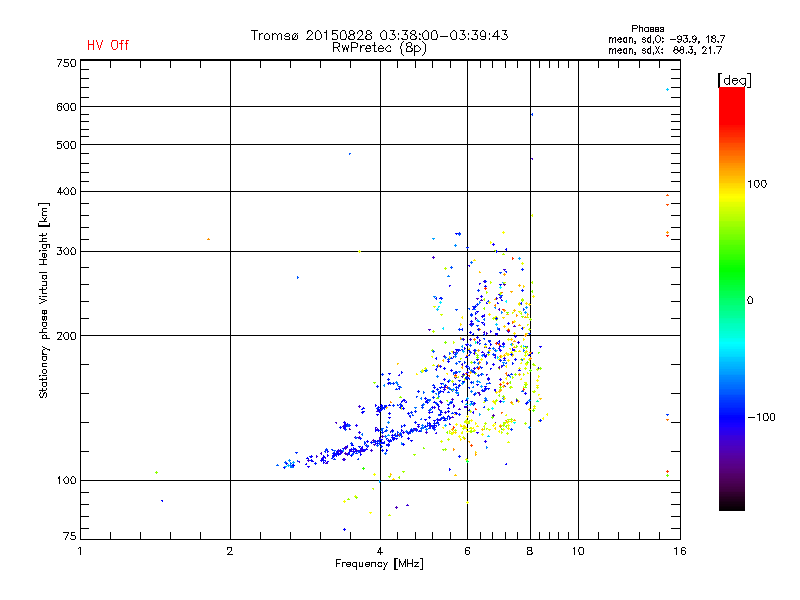Viewport: 800px width, 600px height.
Task: Click the y-axis tick label '600'
Action: [66, 107]
